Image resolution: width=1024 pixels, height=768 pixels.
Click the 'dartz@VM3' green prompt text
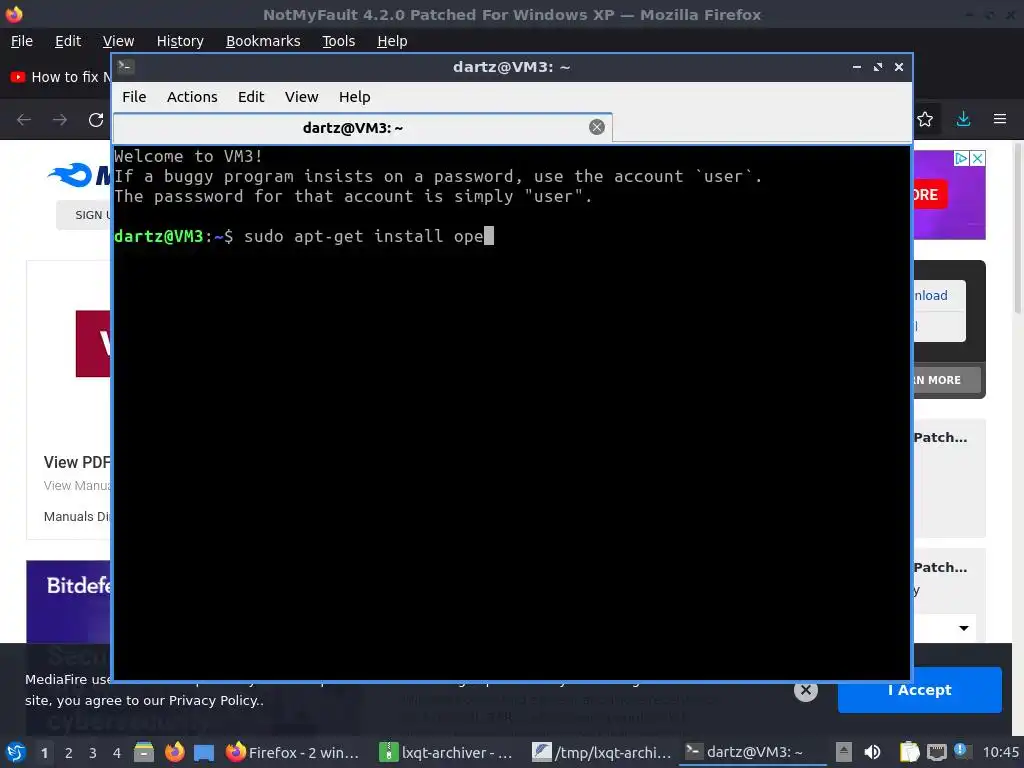159,236
